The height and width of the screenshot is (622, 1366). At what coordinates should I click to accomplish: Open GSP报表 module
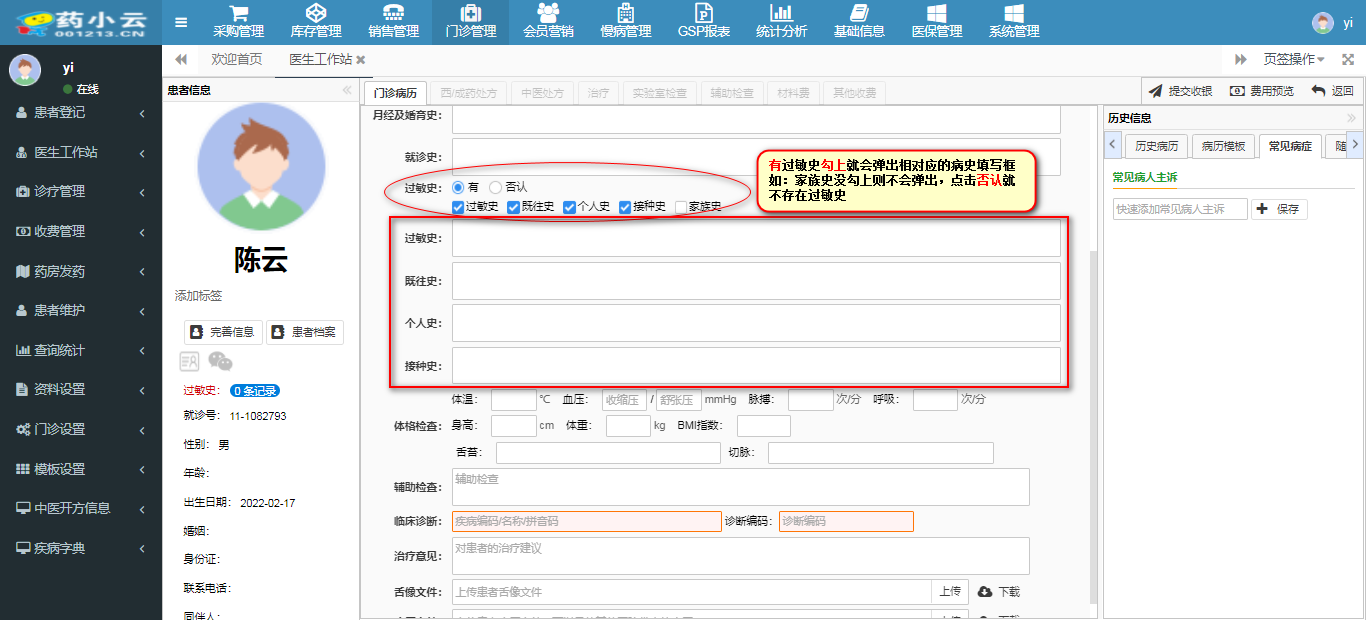(x=704, y=22)
